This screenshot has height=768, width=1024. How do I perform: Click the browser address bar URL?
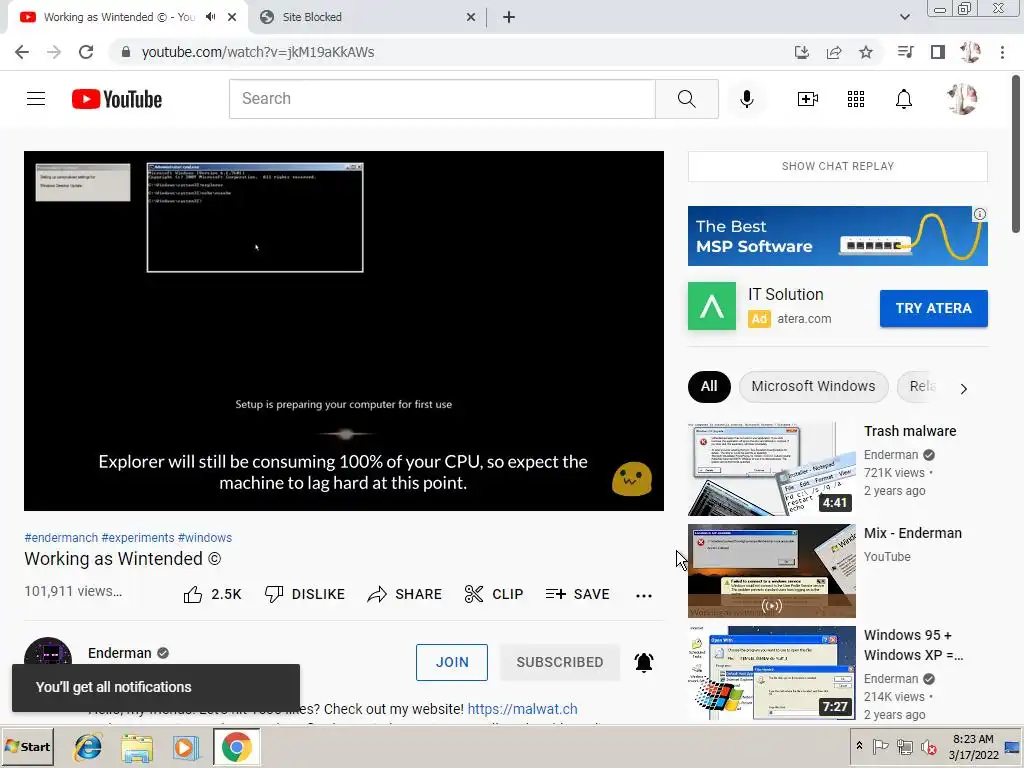[258, 52]
